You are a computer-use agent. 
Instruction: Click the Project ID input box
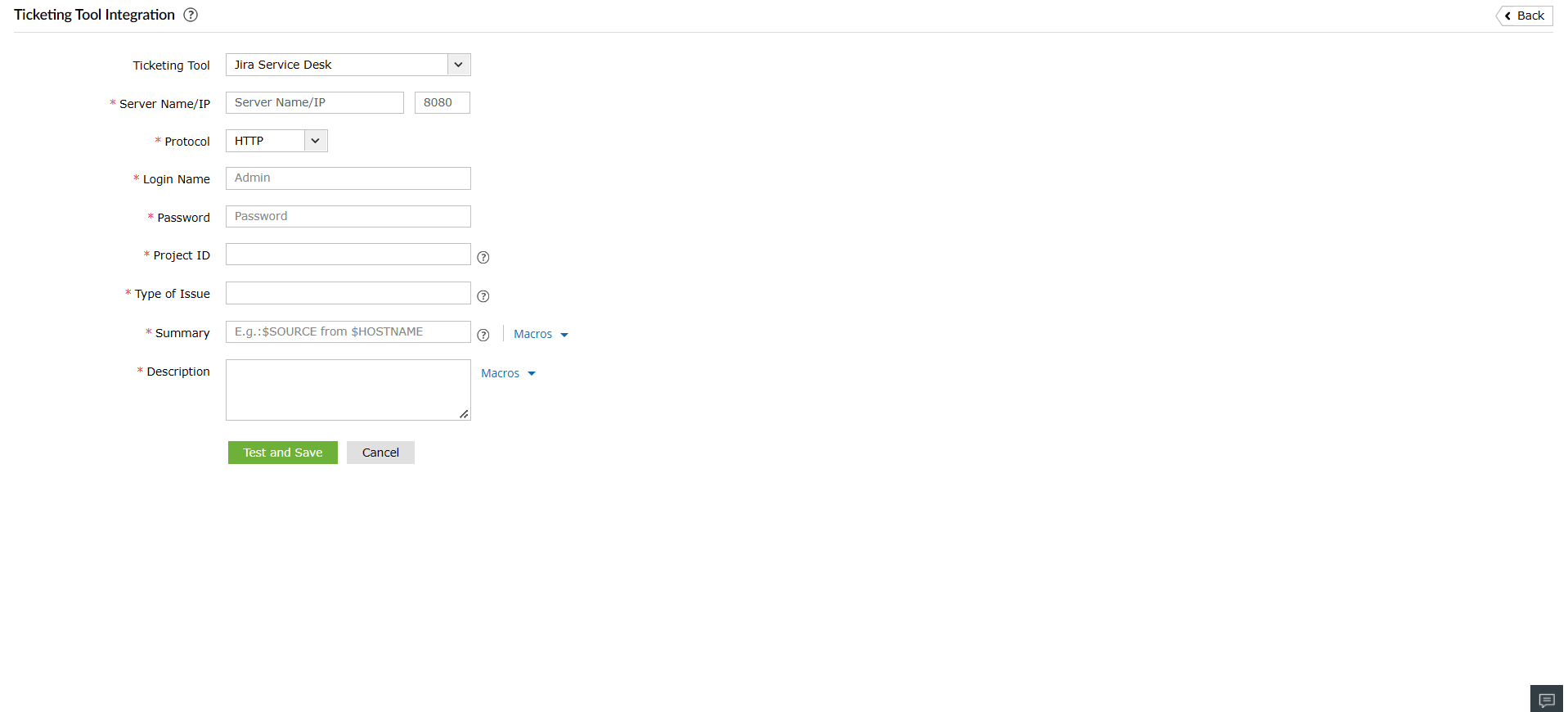[x=348, y=255]
